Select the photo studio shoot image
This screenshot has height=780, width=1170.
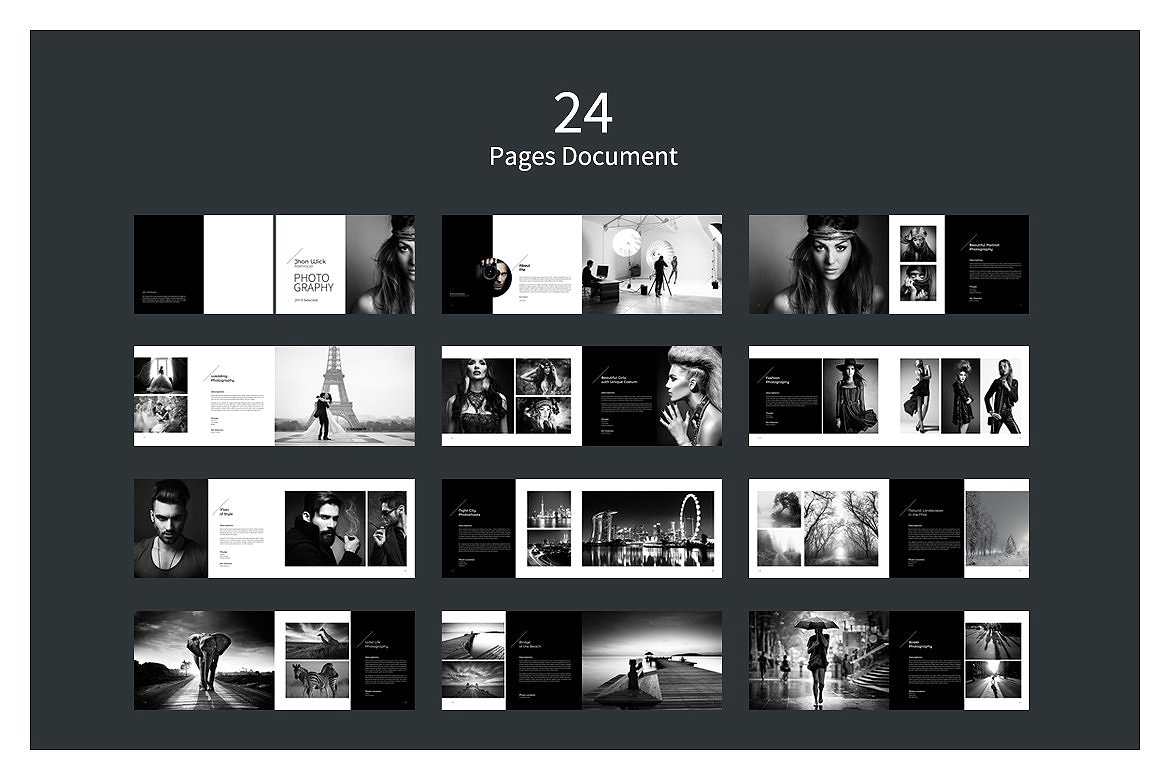coord(651,264)
